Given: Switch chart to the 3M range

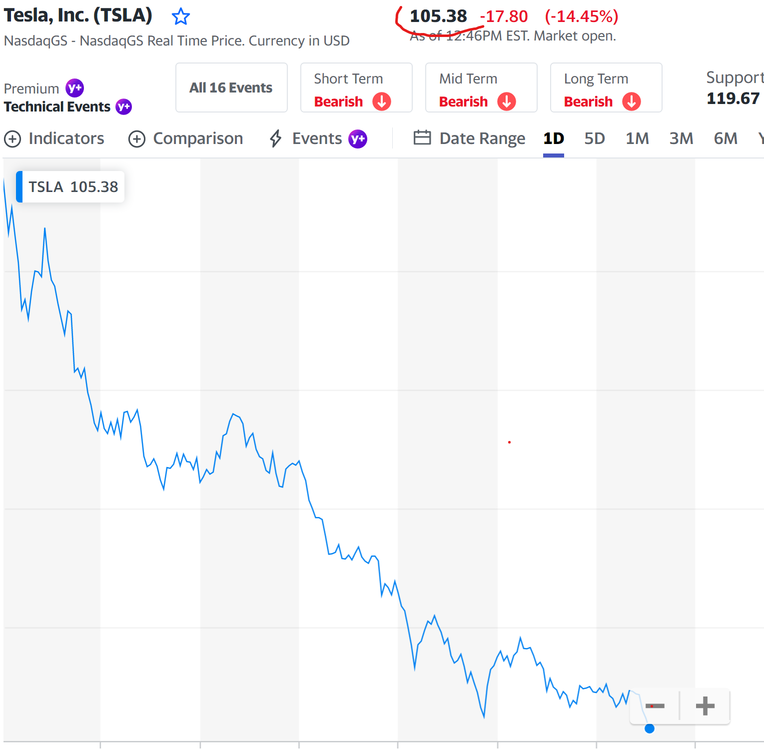Looking at the screenshot, I should pos(681,139).
